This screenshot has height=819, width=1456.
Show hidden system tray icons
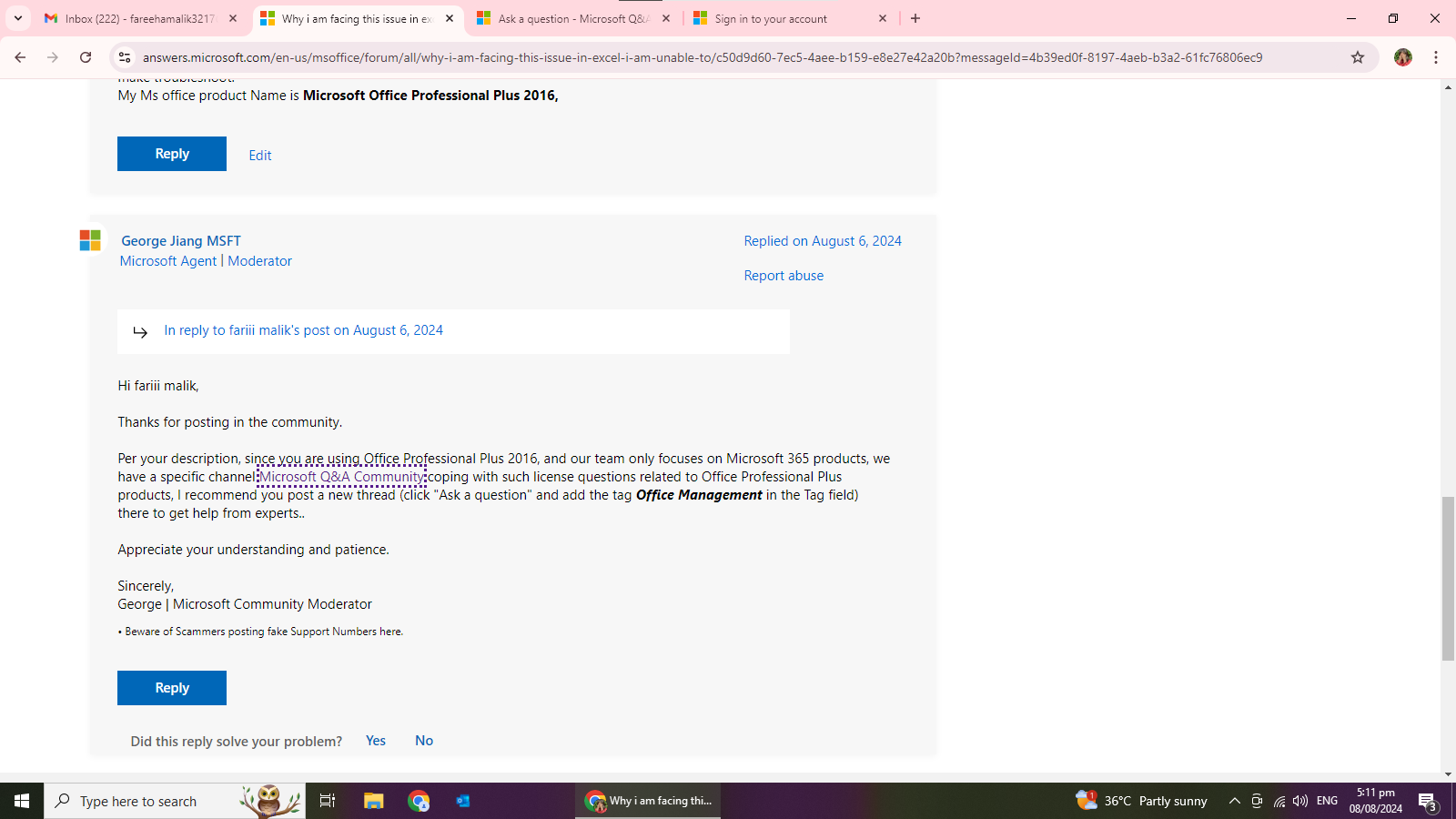click(1235, 801)
